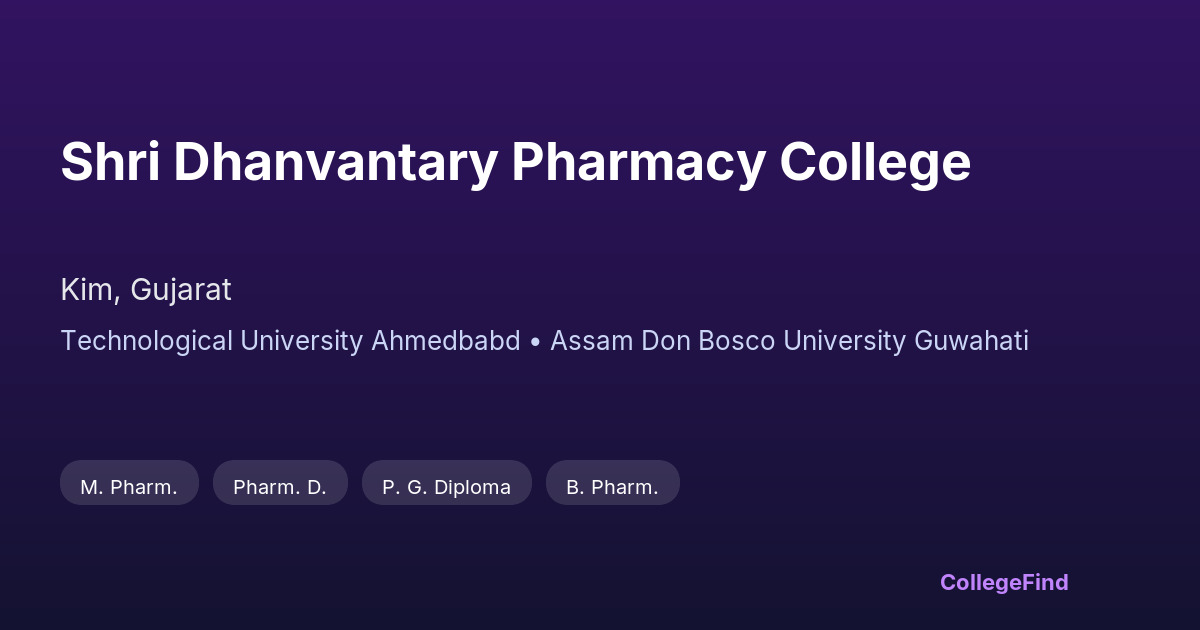The width and height of the screenshot is (1200, 630).
Task: Click the word Shri in the heading
Action: pyautogui.click(x=110, y=162)
